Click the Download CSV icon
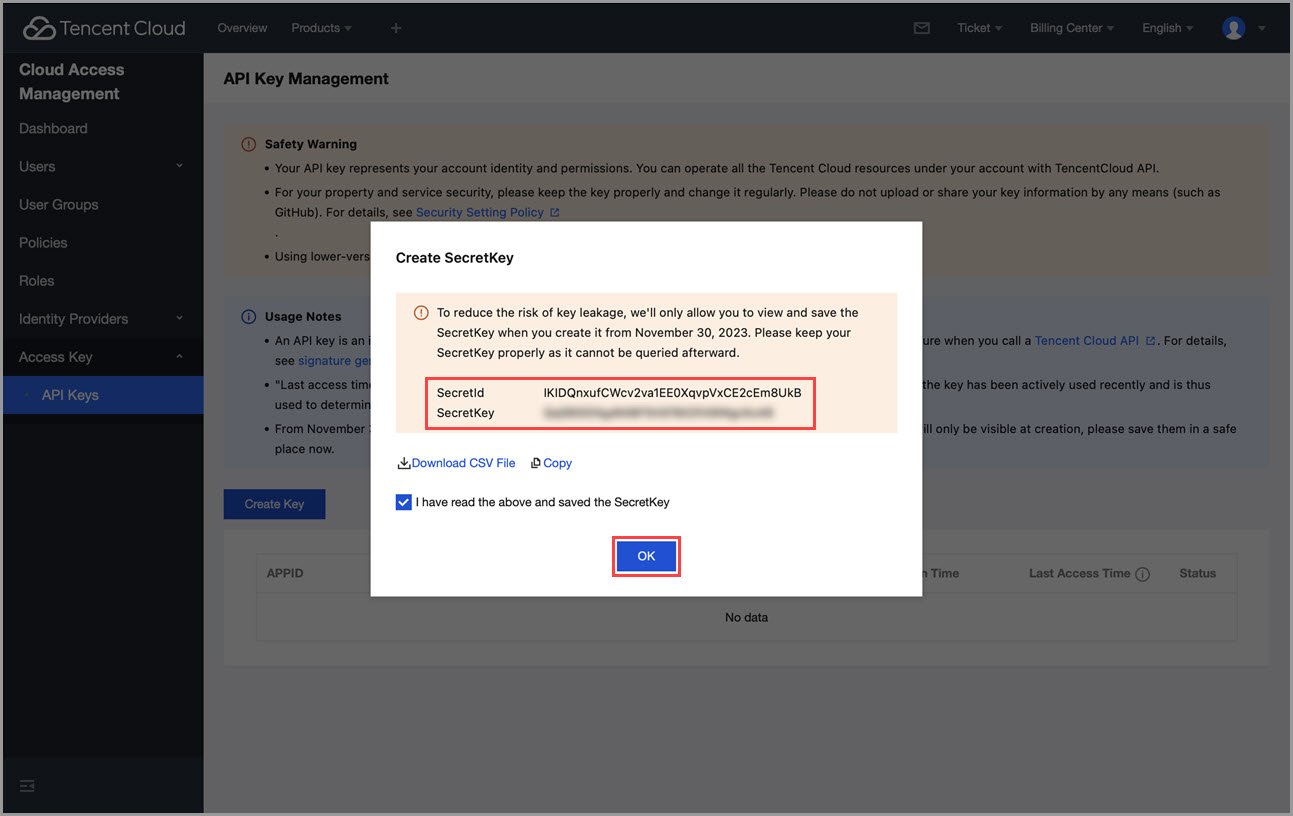1293x816 pixels. tap(404, 463)
